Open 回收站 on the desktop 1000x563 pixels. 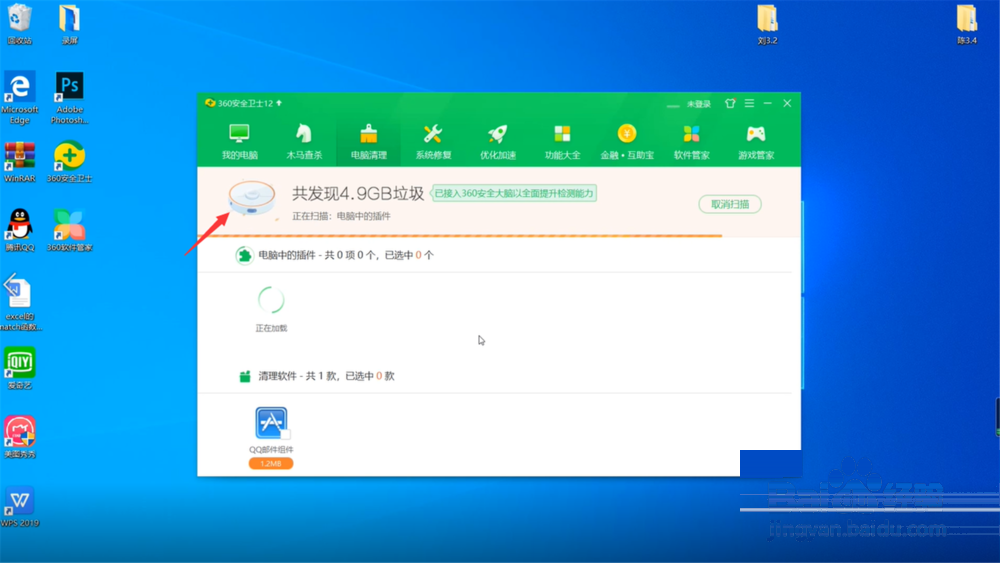tap(20, 24)
